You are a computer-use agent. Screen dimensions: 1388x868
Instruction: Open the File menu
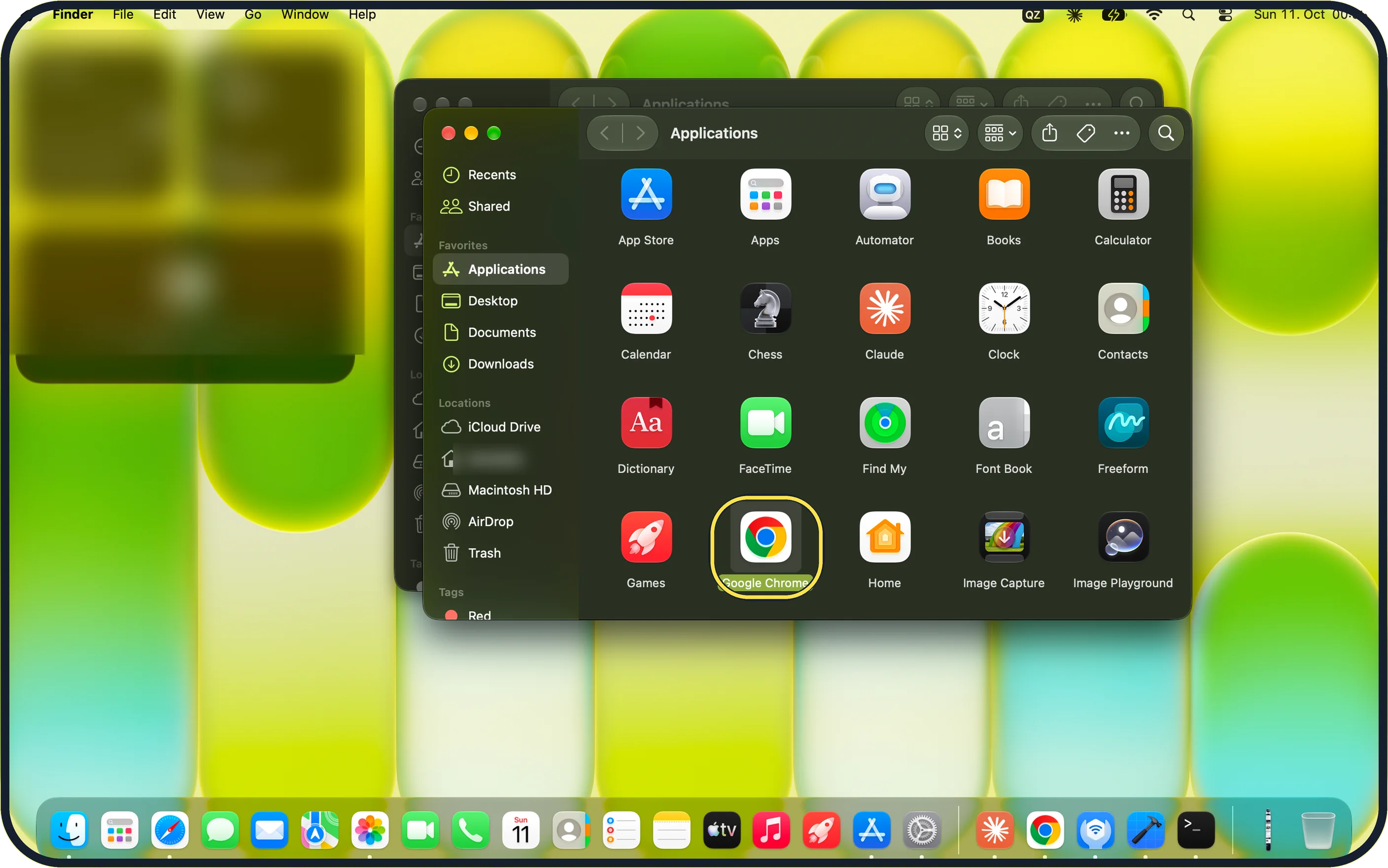coord(123,14)
